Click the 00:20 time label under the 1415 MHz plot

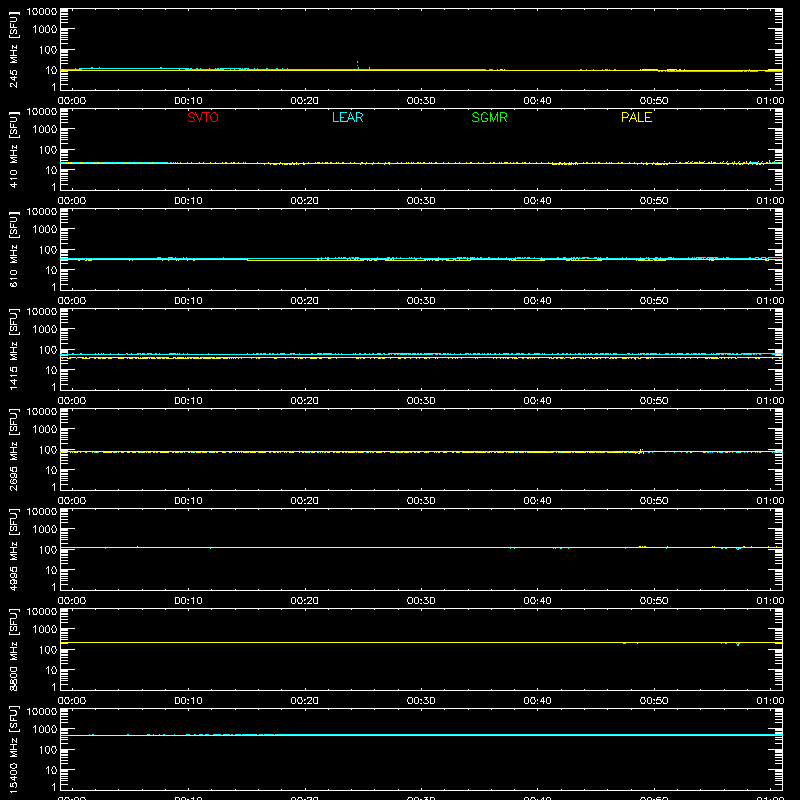(305, 401)
